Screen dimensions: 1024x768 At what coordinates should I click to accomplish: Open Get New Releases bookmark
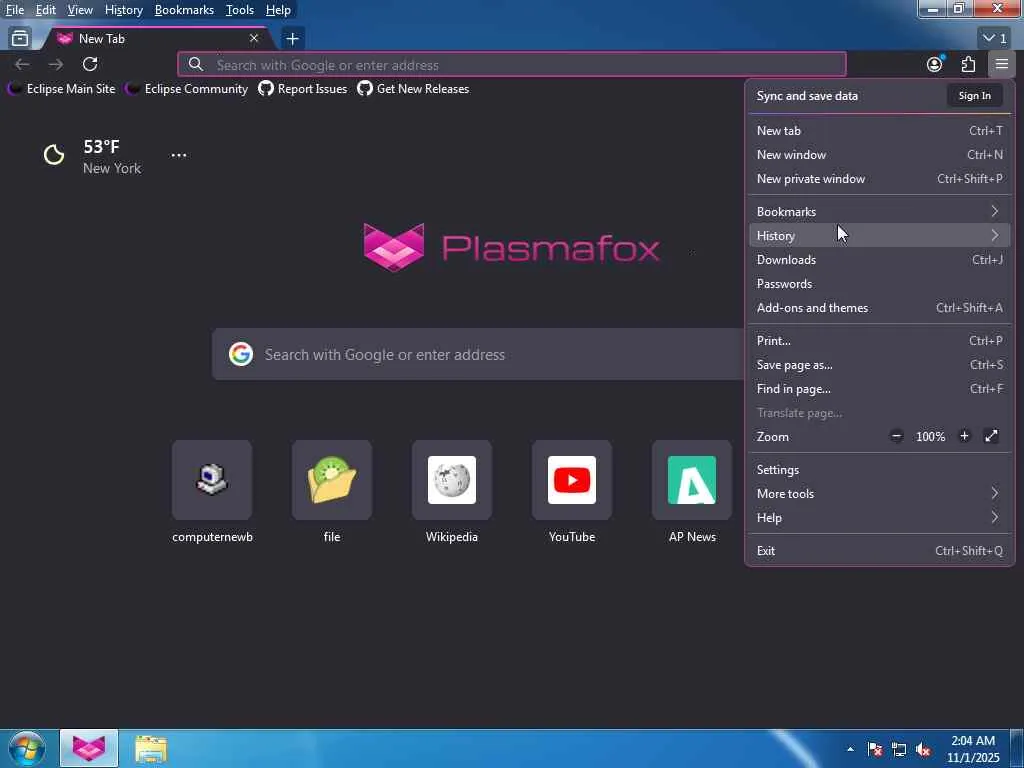point(413,89)
